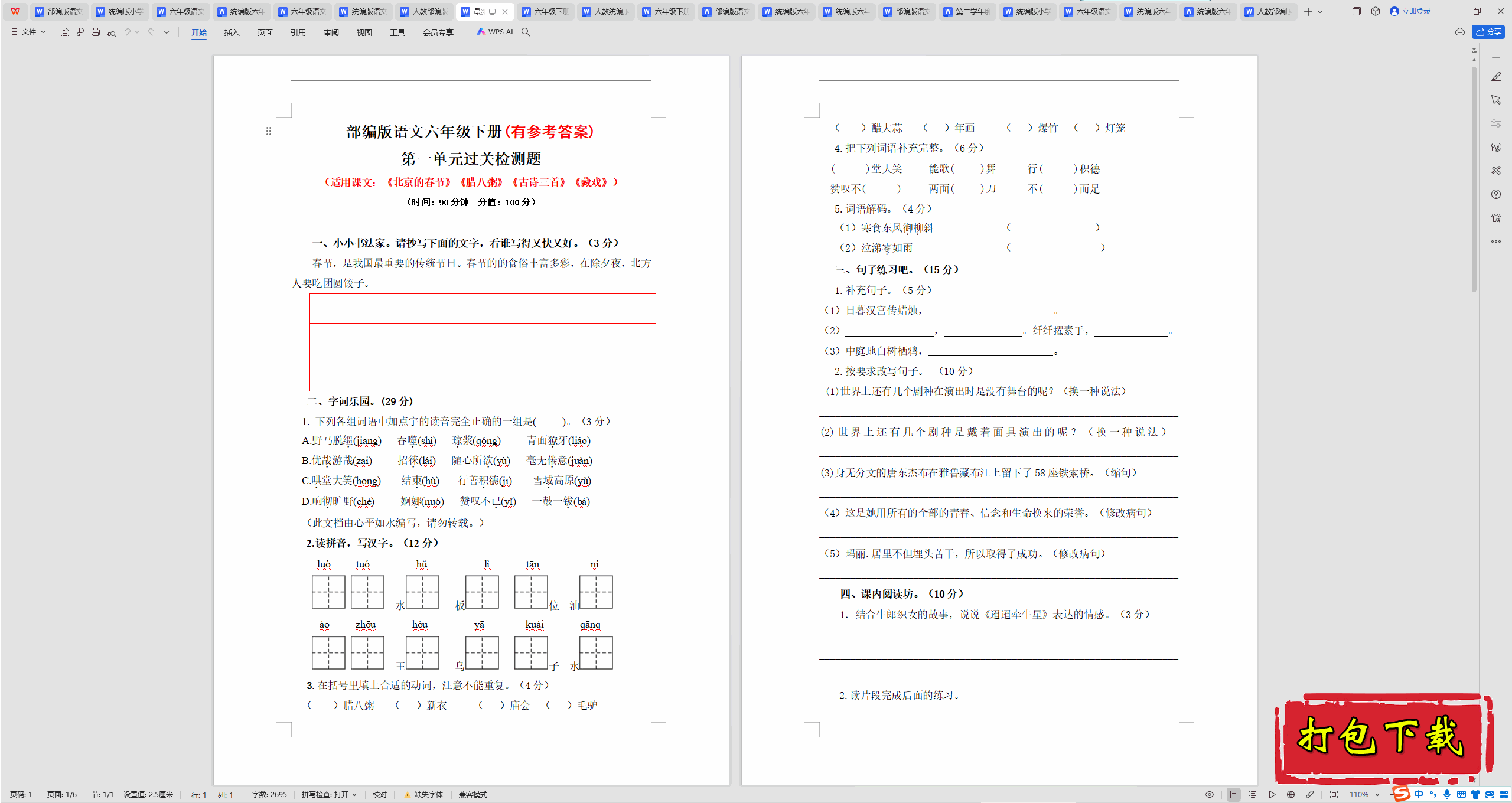Click the export-to-PDF icon beside Save
The width and height of the screenshot is (1512, 803).
click(80, 32)
